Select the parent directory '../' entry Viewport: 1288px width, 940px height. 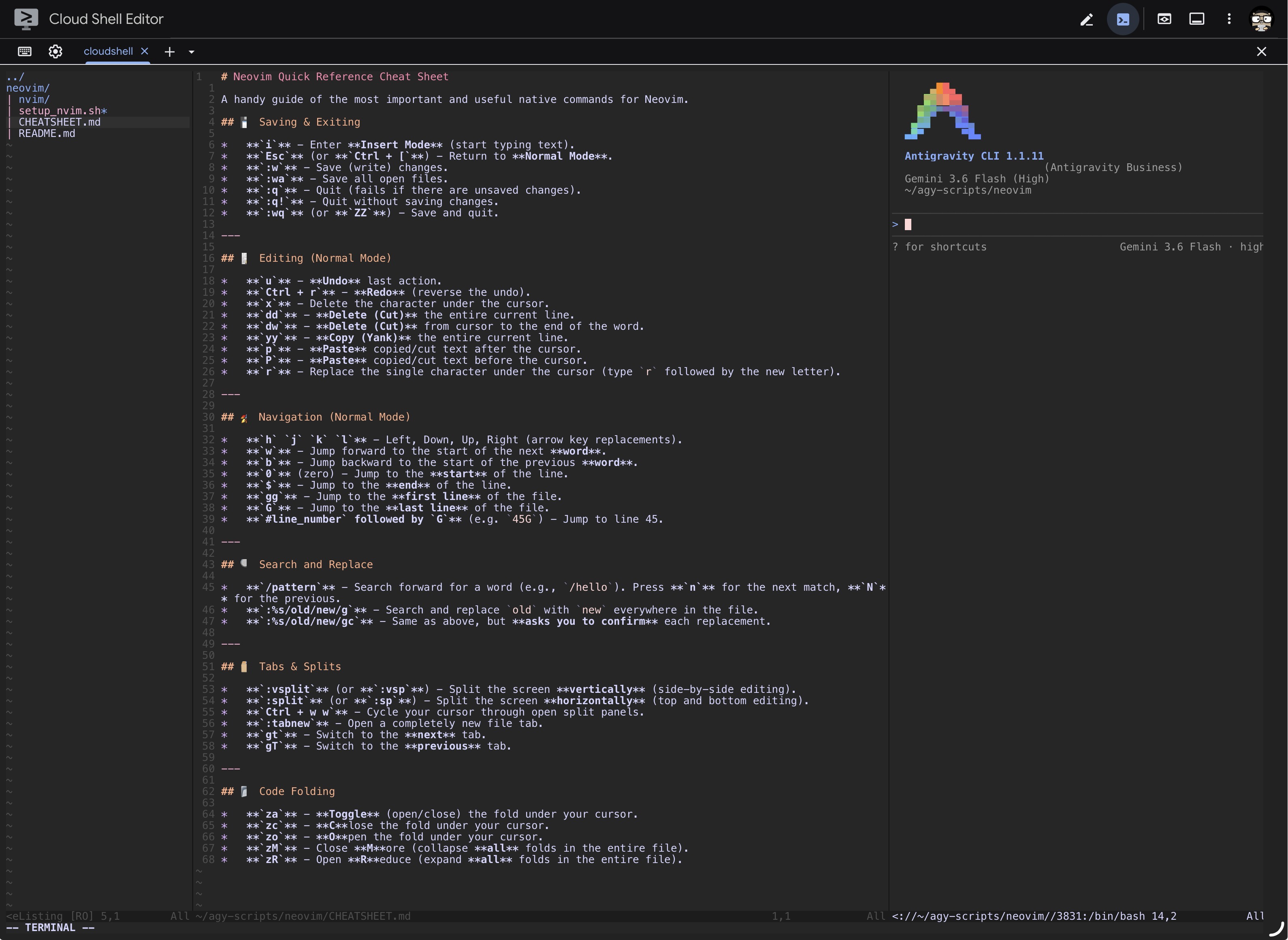click(15, 77)
